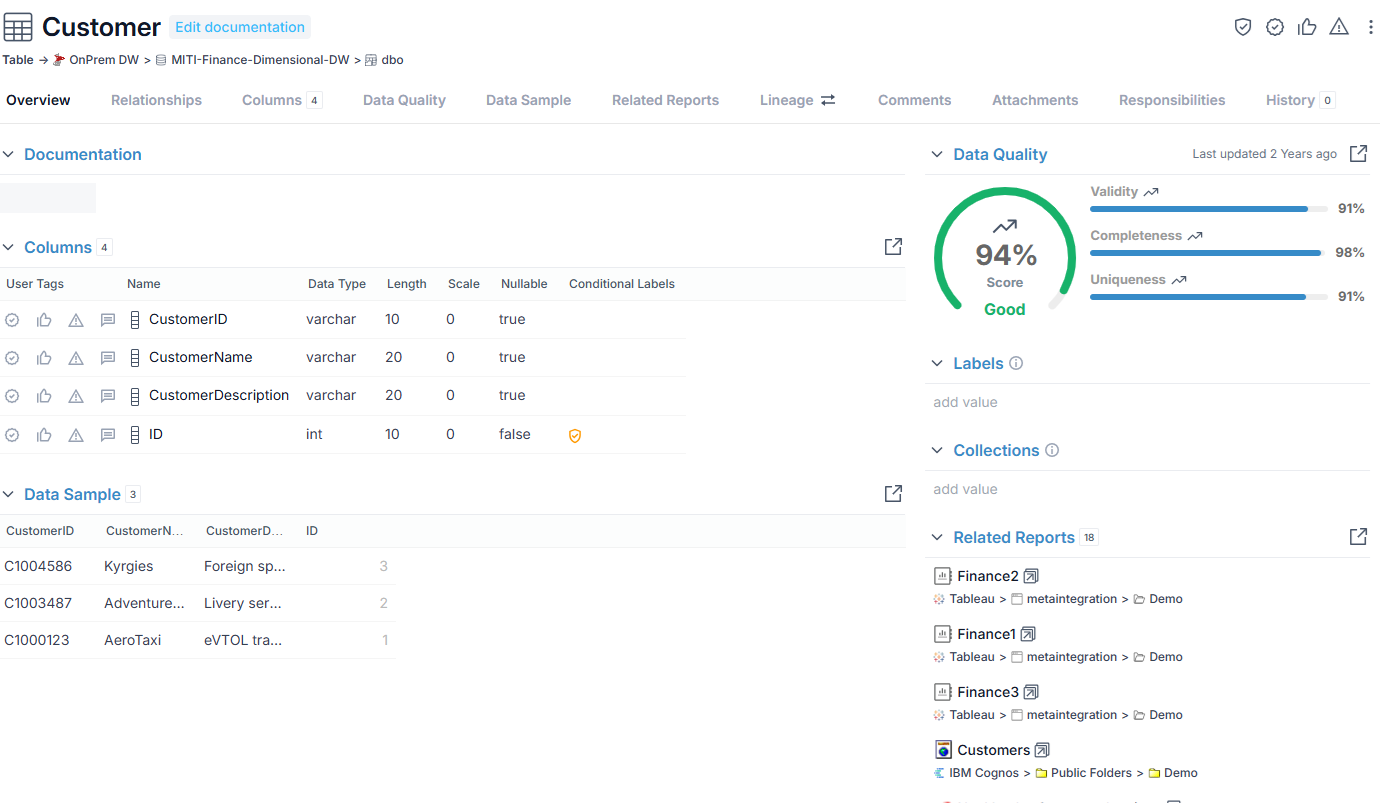The width and height of the screenshot is (1380, 803).
Task: Click the comment icon on CustomerName row
Action: tap(108, 358)
